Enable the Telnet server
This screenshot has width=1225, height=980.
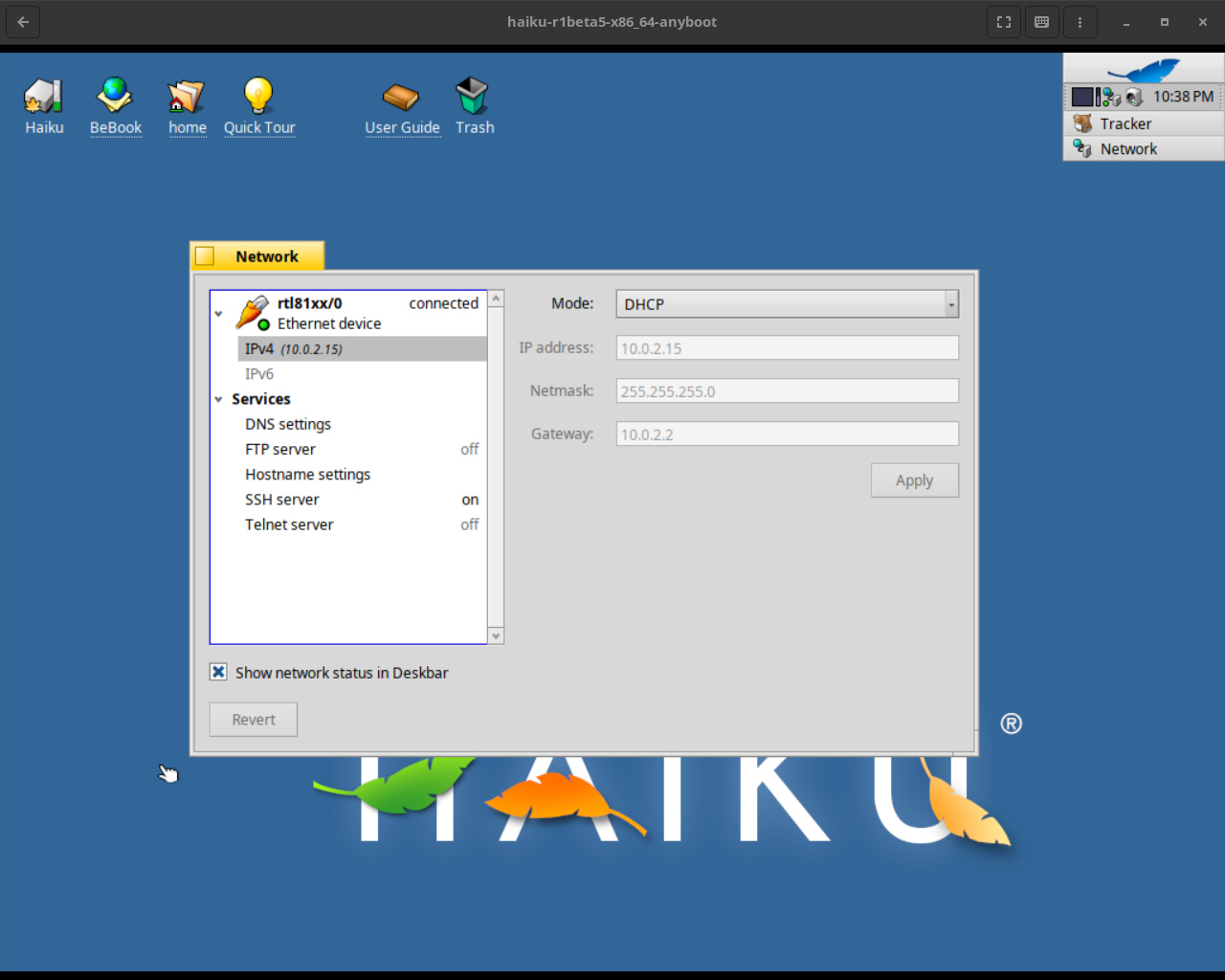pyautogui.click(x=289, y=524)
